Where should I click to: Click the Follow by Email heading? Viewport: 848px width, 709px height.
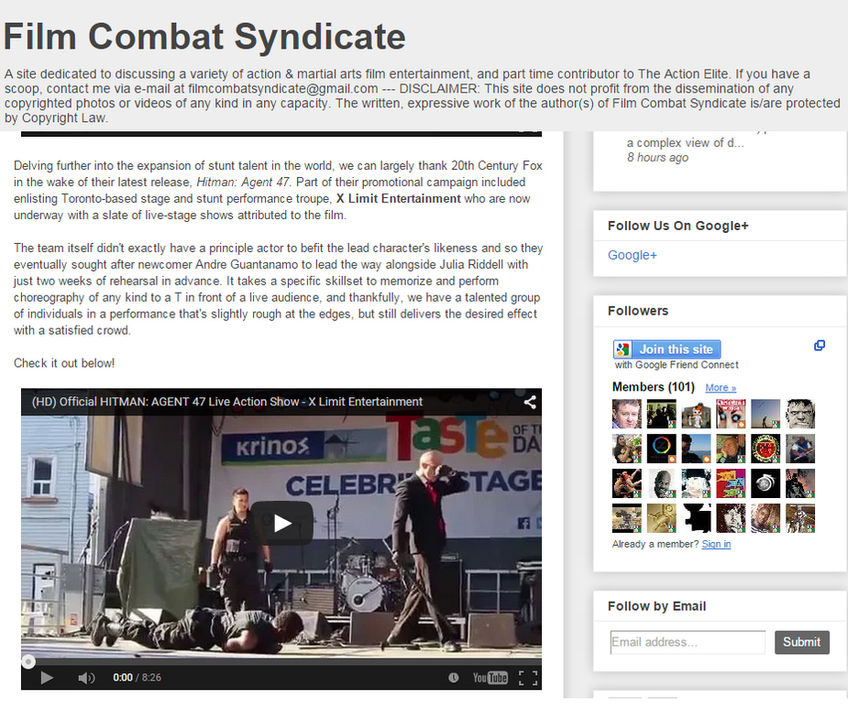click(x=657, y=606)
